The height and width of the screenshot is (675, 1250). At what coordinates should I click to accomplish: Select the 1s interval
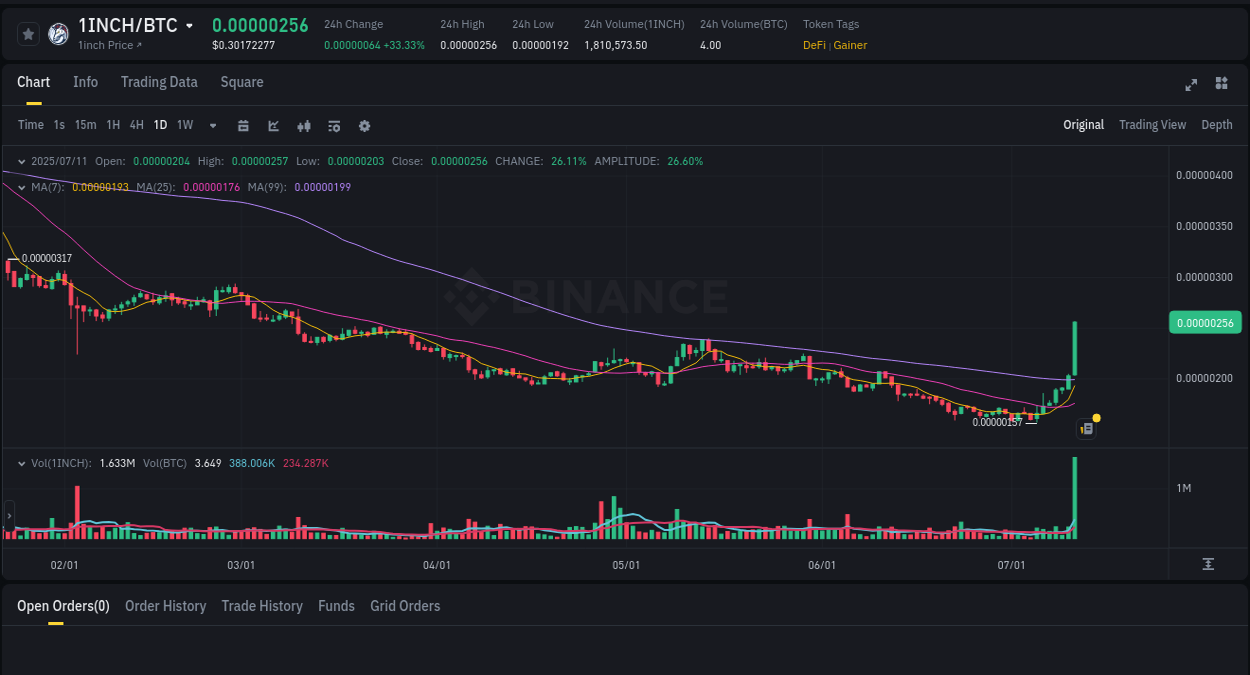[59, 125]
